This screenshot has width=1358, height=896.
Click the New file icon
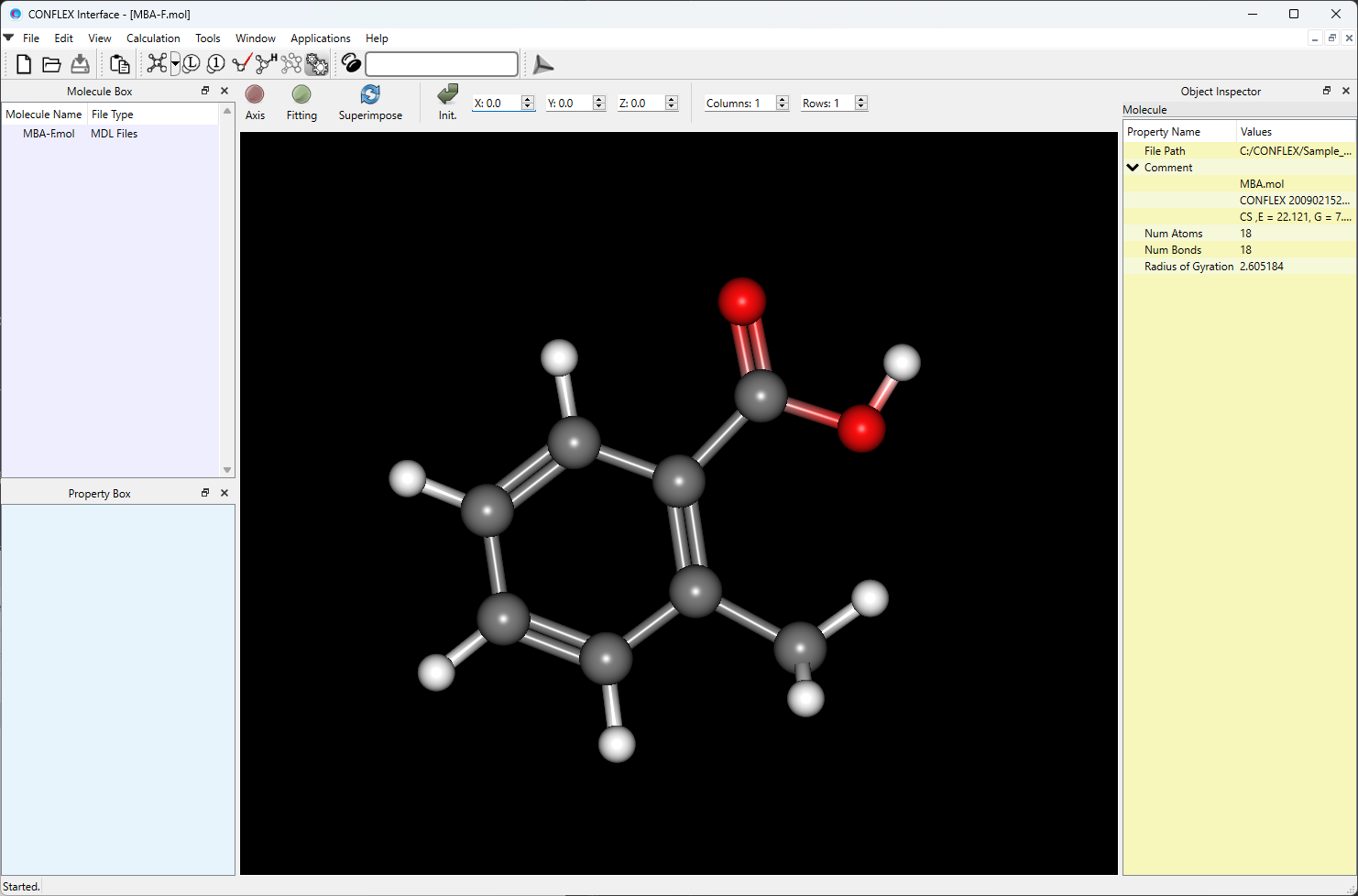tap(24, 64)
